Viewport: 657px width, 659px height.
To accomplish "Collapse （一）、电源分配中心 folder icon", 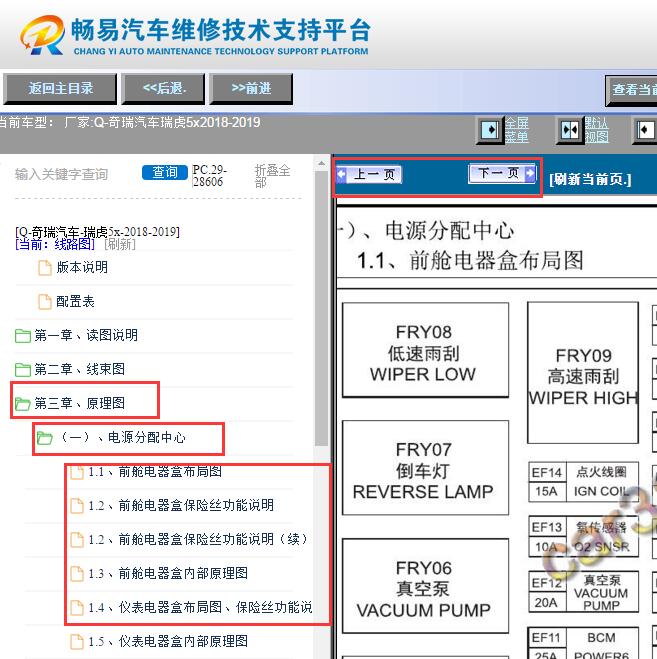I will [45, 438].
